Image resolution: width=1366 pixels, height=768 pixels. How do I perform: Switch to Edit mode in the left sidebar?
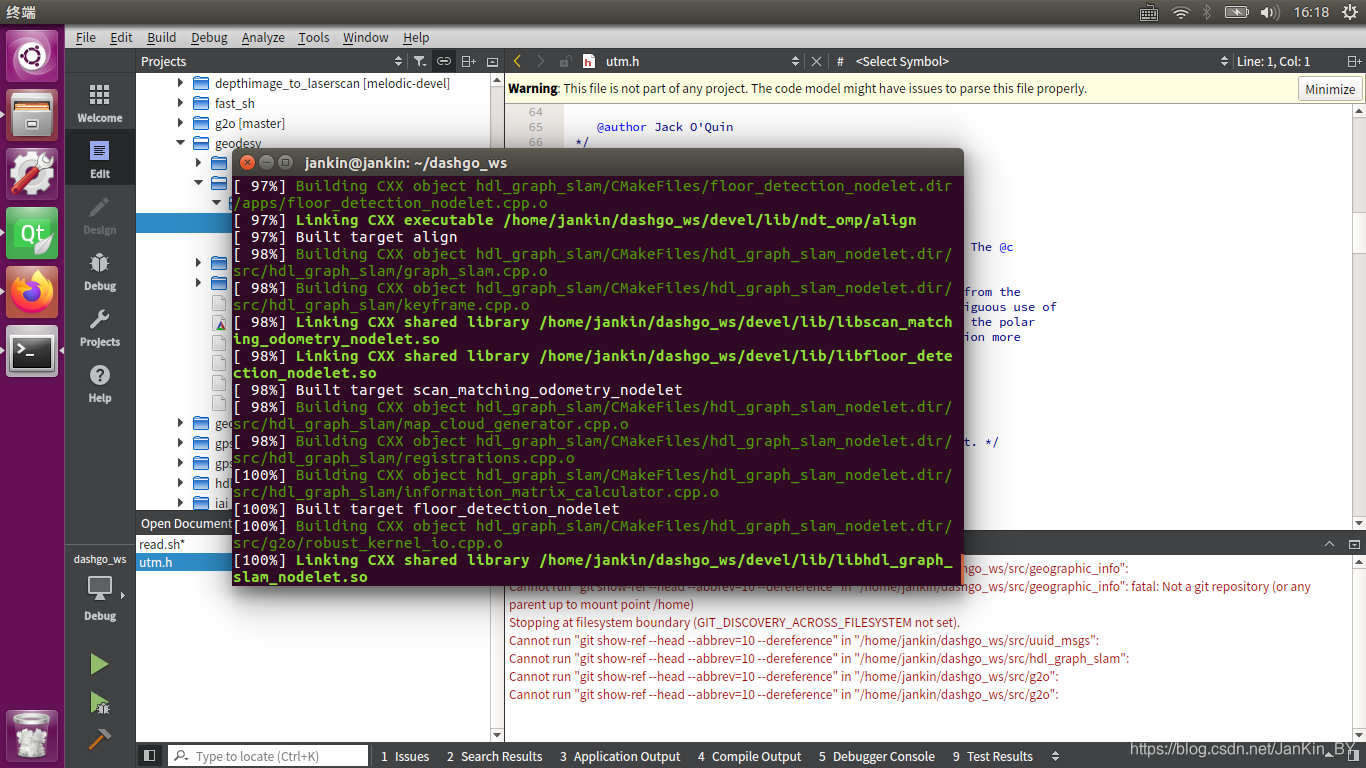tap(99, 158)
